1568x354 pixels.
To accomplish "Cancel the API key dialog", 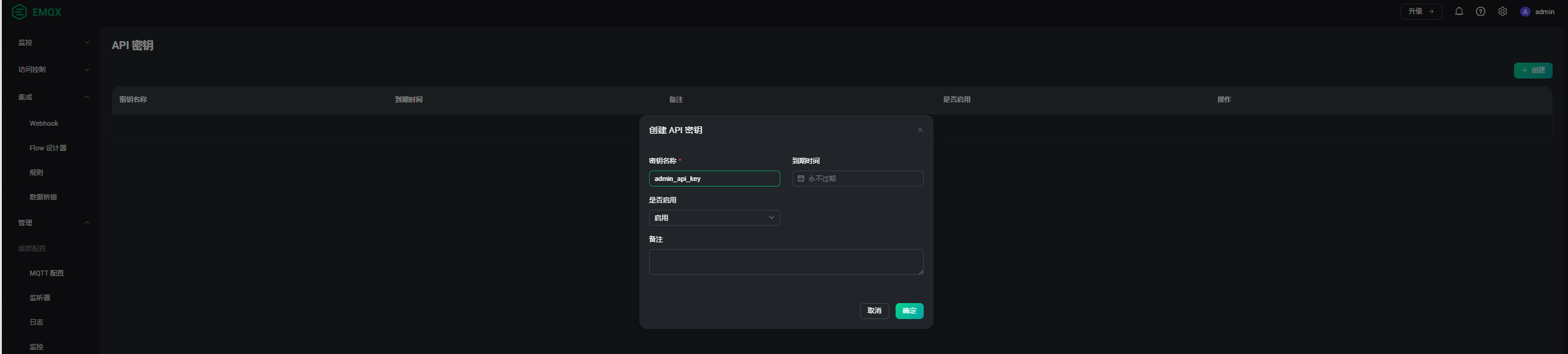I will coord(874,311).
